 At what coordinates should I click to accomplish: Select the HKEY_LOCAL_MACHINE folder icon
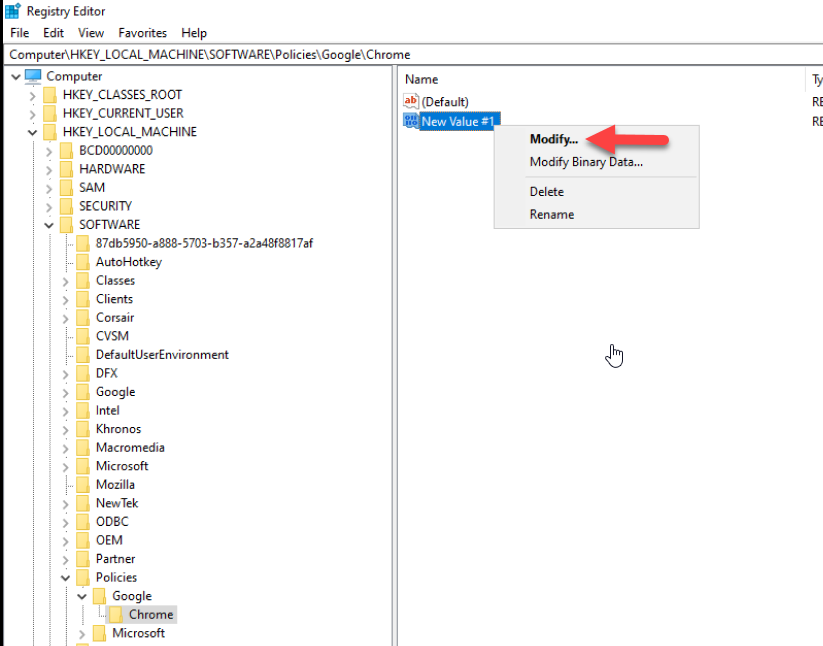click(x=49, y=132)
